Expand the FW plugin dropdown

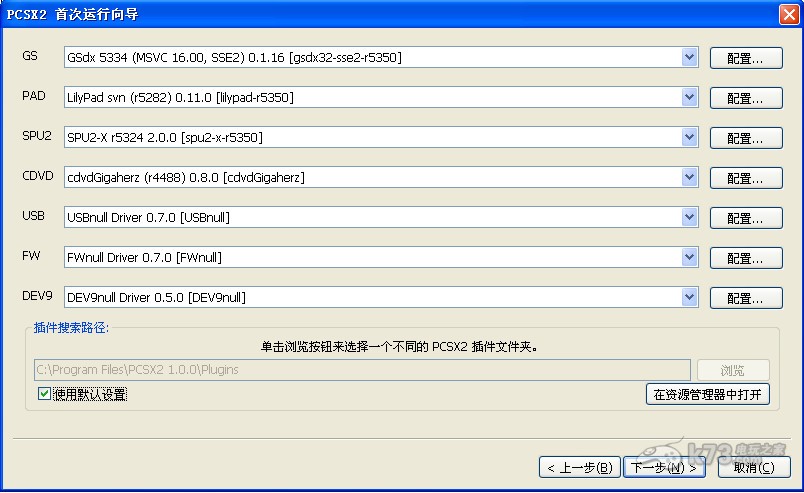pos(689,257)
